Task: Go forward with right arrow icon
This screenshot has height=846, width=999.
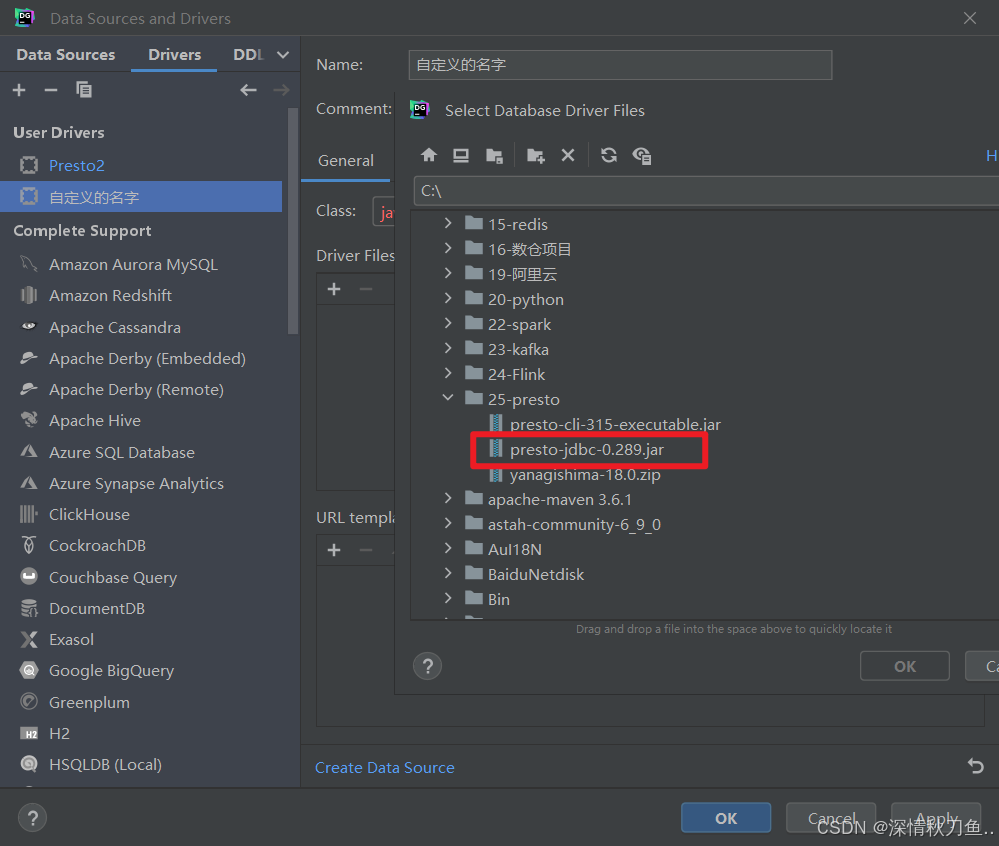Action: (282, 90)
